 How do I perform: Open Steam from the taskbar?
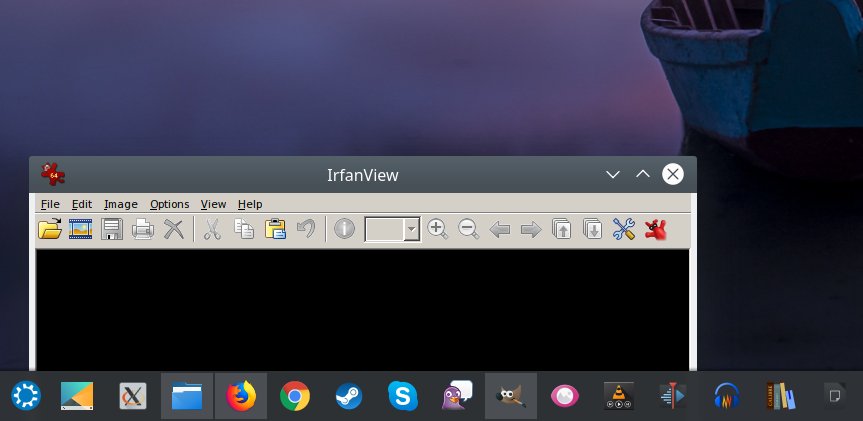[x=349, y=396]
